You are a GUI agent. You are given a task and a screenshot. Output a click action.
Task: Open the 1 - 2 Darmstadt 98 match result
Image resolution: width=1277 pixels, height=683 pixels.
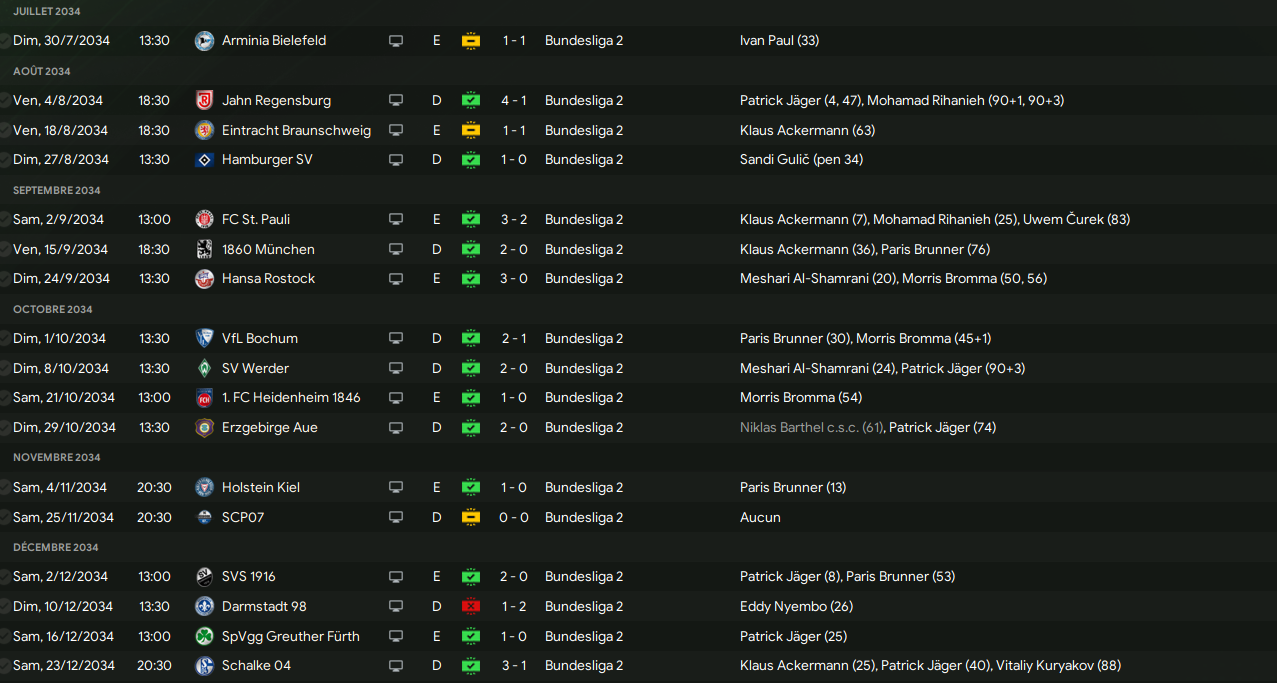pyautogui.click(x=514, y=607)
